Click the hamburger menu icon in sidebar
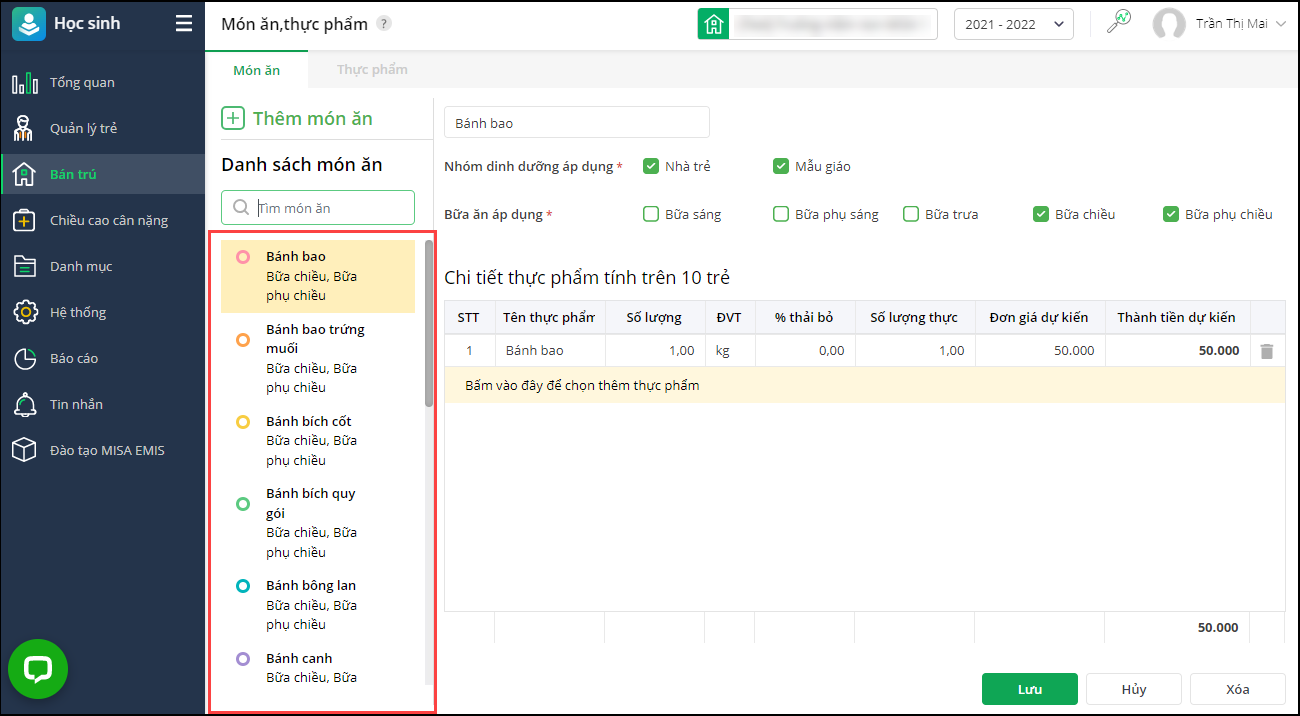 click(184, 23)
